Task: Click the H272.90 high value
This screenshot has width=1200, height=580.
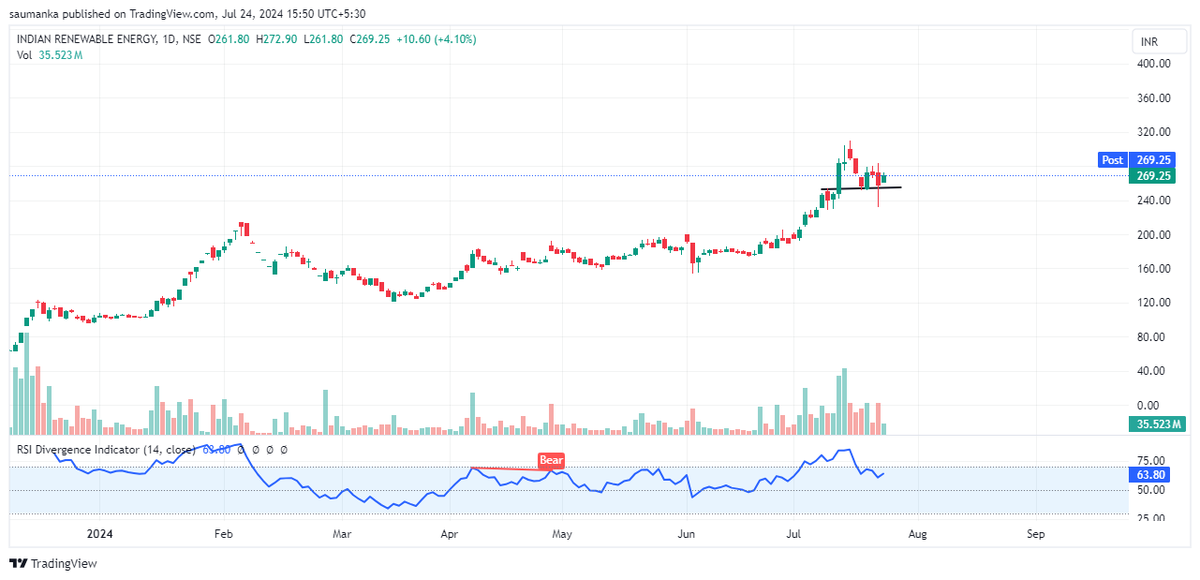Action: (x=278, y=40)
